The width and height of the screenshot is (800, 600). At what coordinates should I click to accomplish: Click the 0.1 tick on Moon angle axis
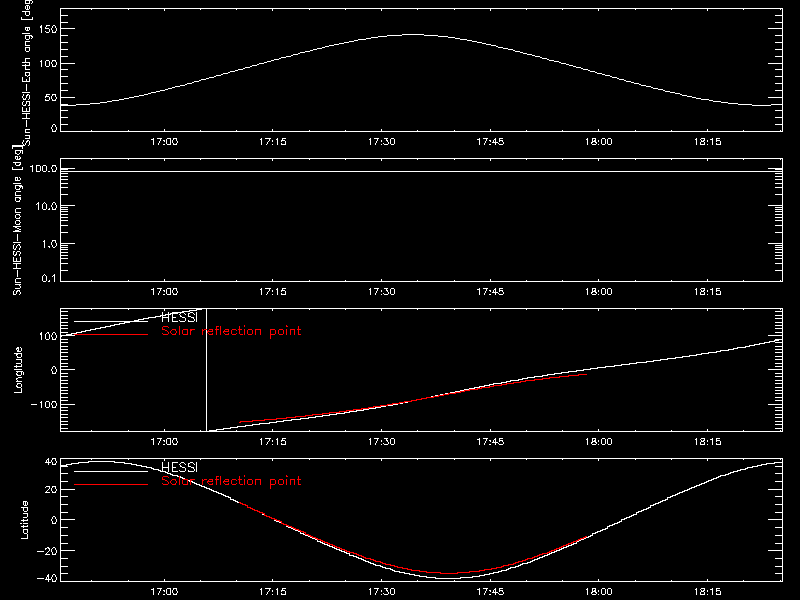click(49, 279)
